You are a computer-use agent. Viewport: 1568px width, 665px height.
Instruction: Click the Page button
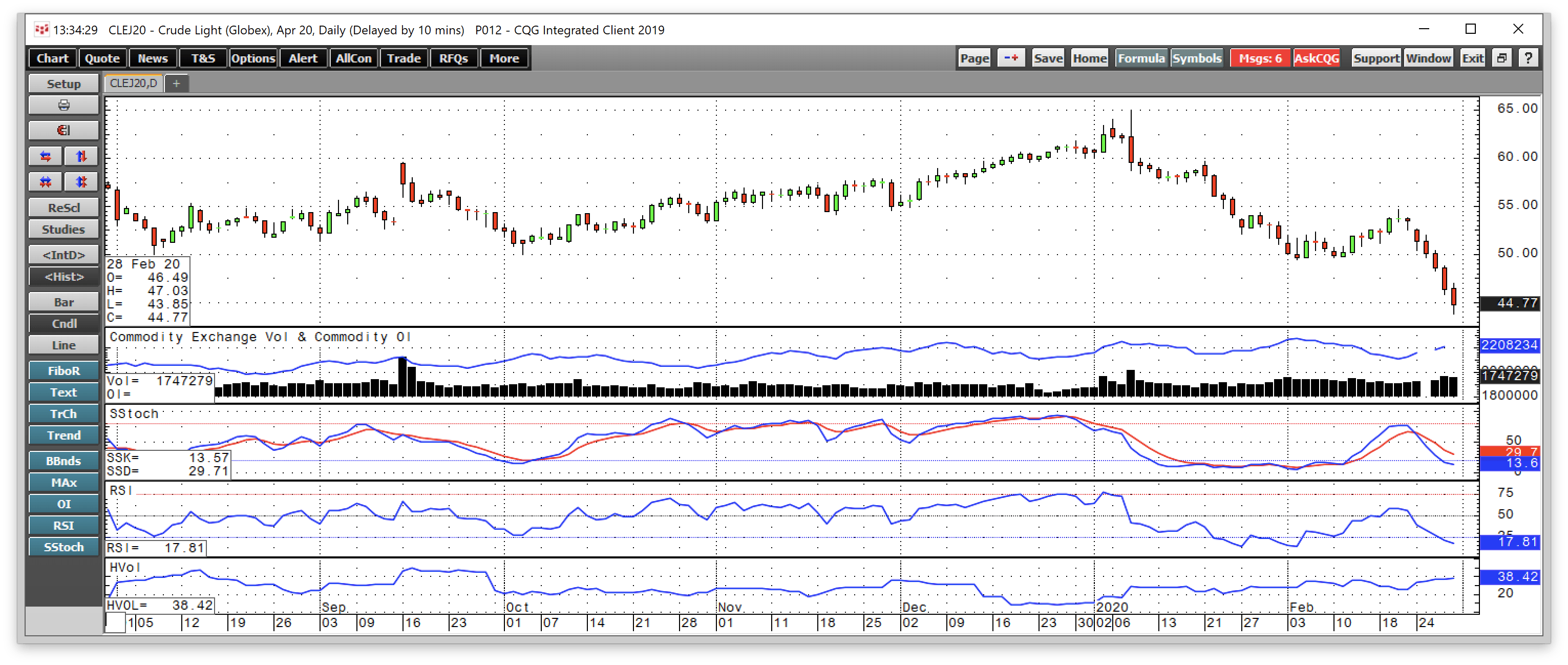[974, 58]
